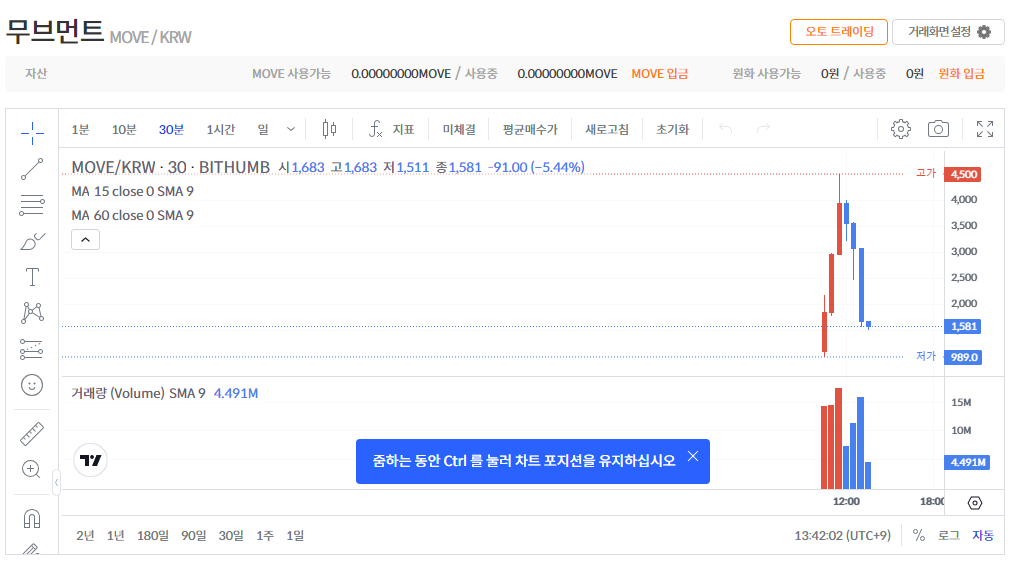
Task: Click the undo arrow
Action: (725, 129)
